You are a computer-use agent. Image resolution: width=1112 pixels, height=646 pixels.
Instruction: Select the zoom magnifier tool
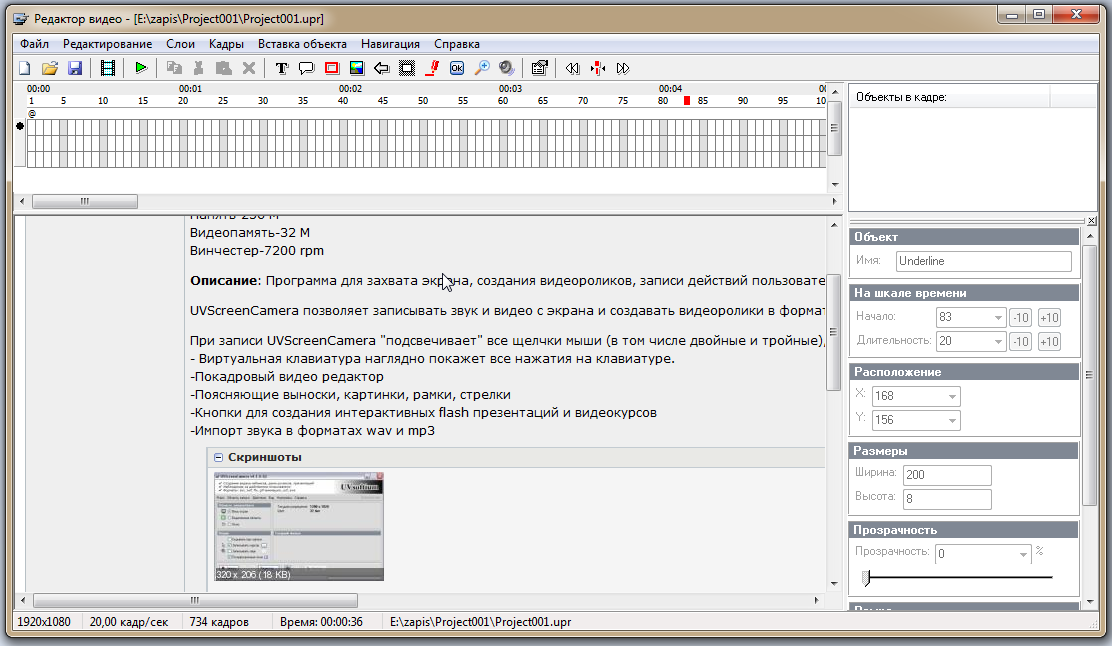[482, 68]
